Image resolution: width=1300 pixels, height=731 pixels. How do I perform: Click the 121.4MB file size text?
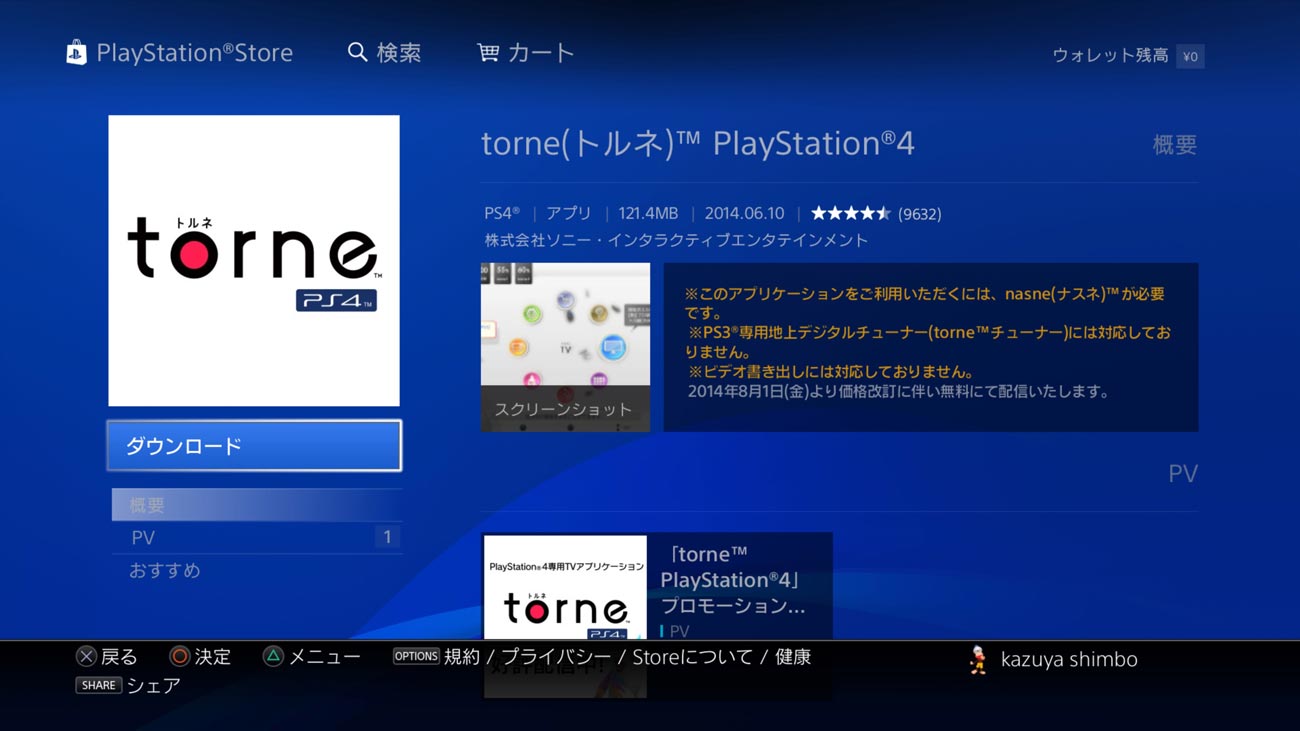coord(648,213)
